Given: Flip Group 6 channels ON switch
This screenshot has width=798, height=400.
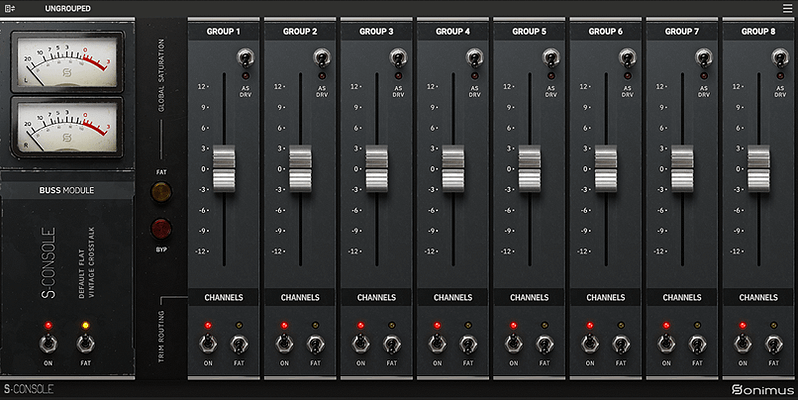Looking at the screenshot, I should pos(590,344).
